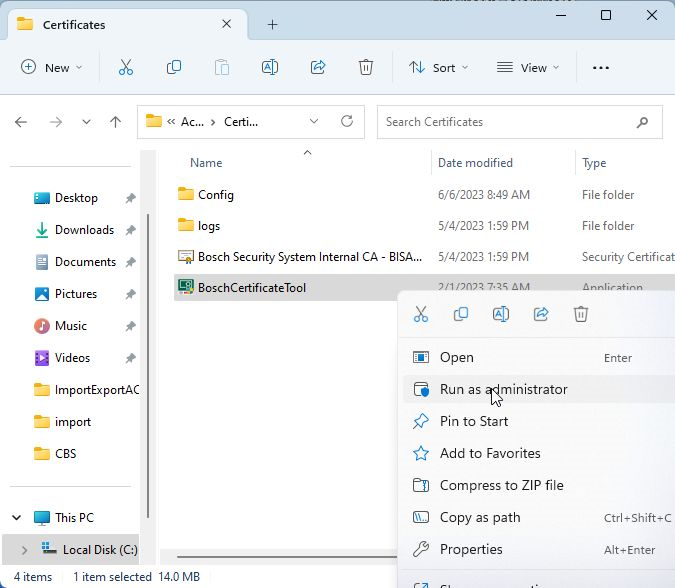The height and width of the screenshot is (588, 675).
Task: Expand the This PC tree node
Action: point(16,518)
